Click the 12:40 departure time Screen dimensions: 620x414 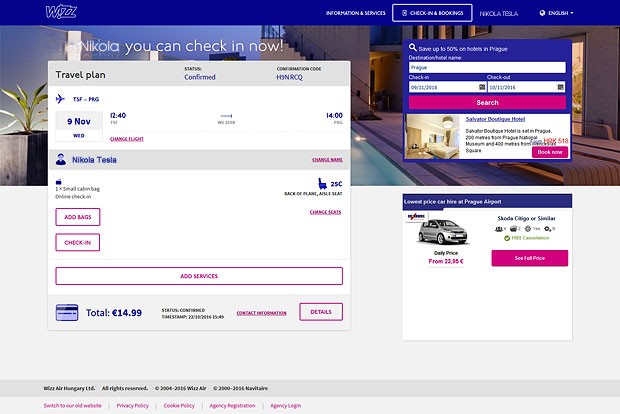pos(118,115)
